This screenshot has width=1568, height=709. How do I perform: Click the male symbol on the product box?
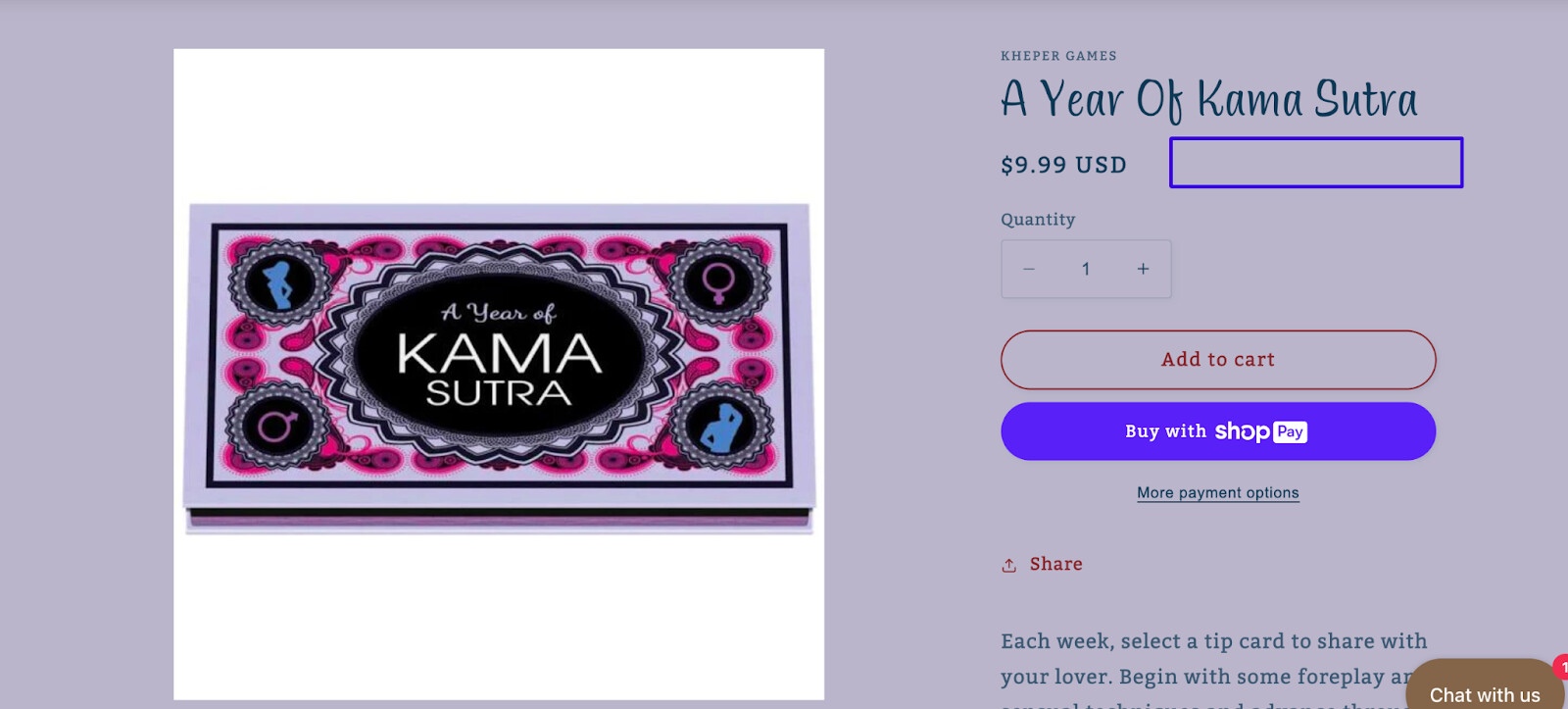click(x=276, y=426)
